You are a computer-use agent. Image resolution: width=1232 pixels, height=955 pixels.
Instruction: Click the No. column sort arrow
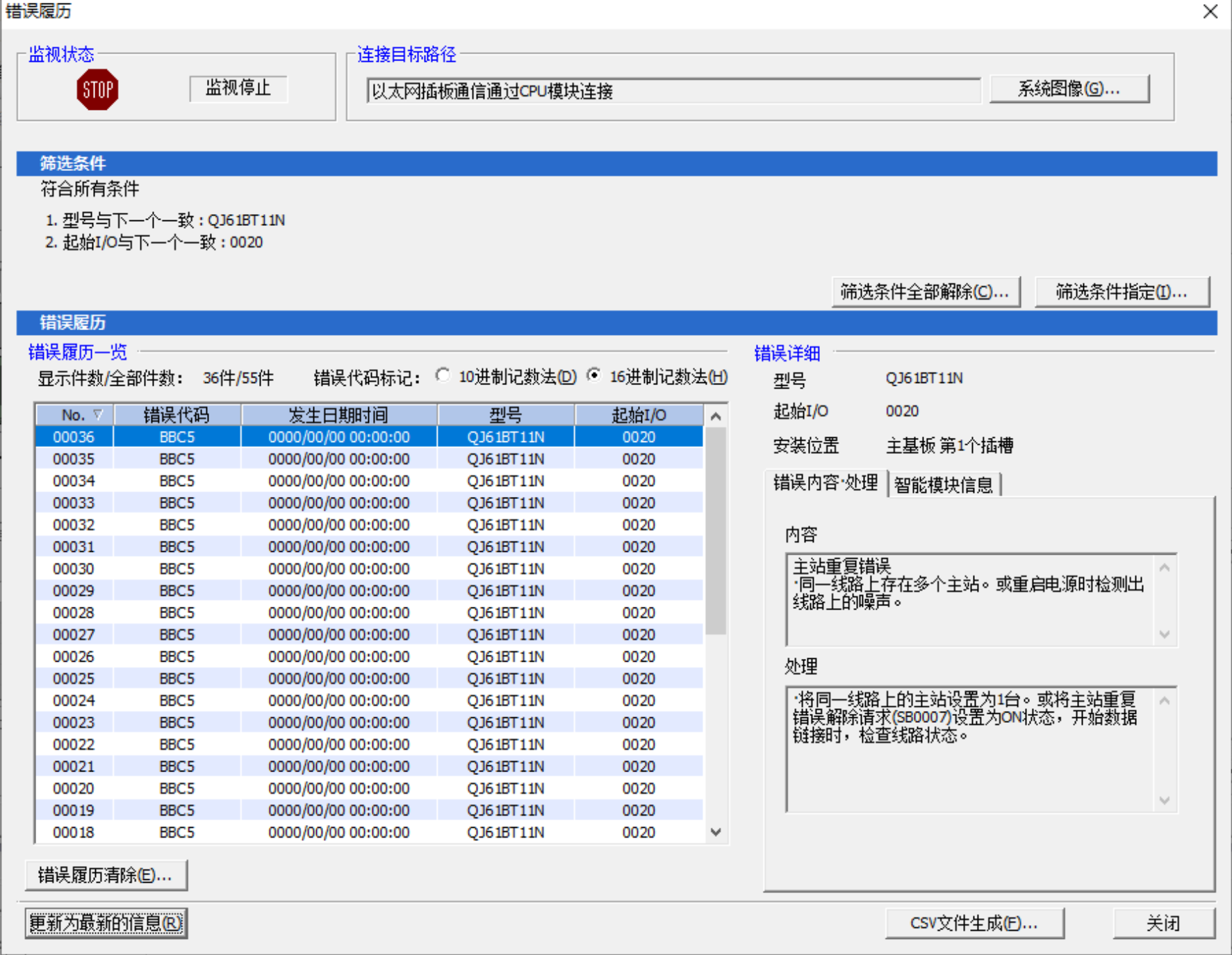98,415
